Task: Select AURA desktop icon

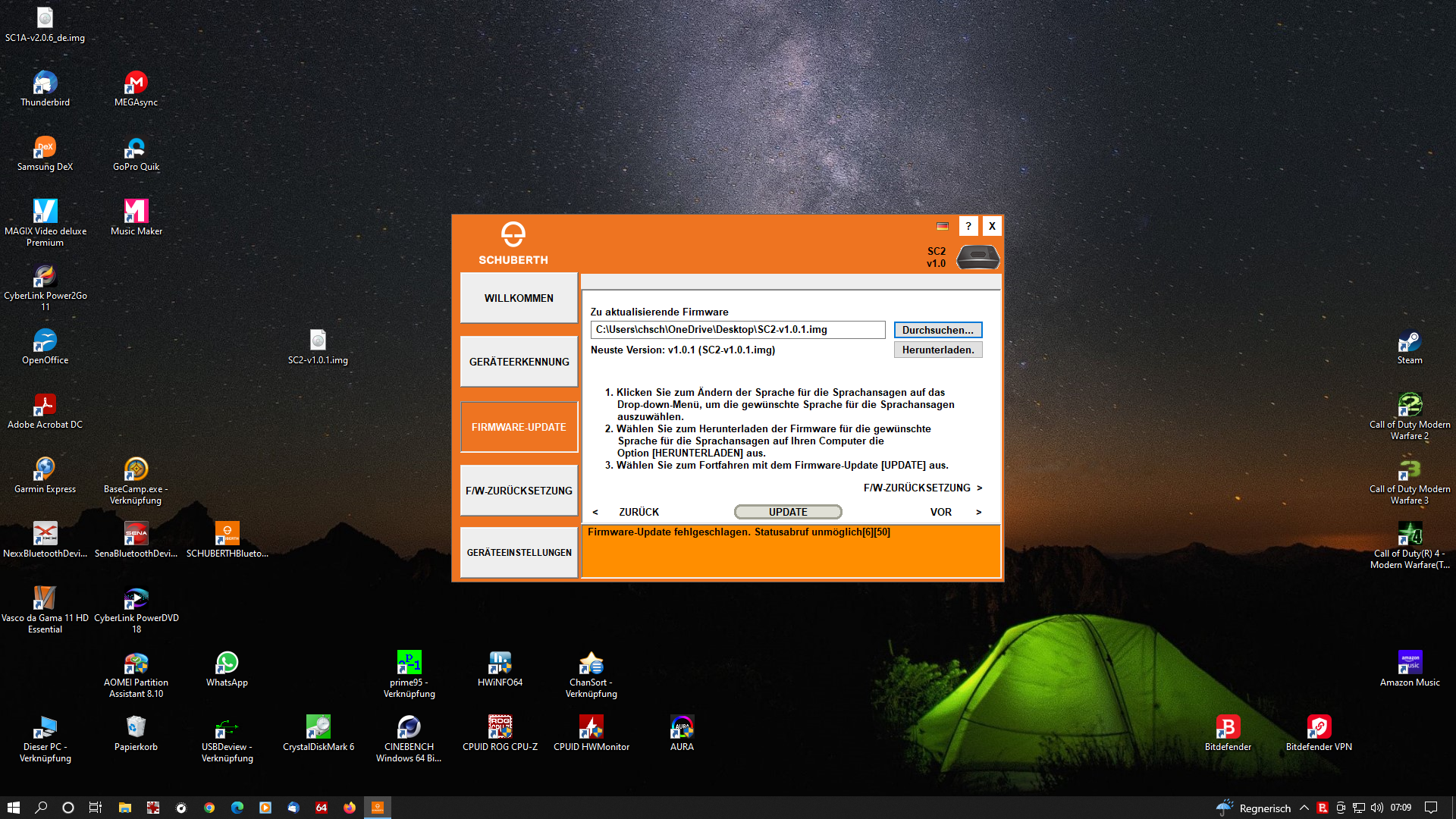Action: [x=682, y=733]
